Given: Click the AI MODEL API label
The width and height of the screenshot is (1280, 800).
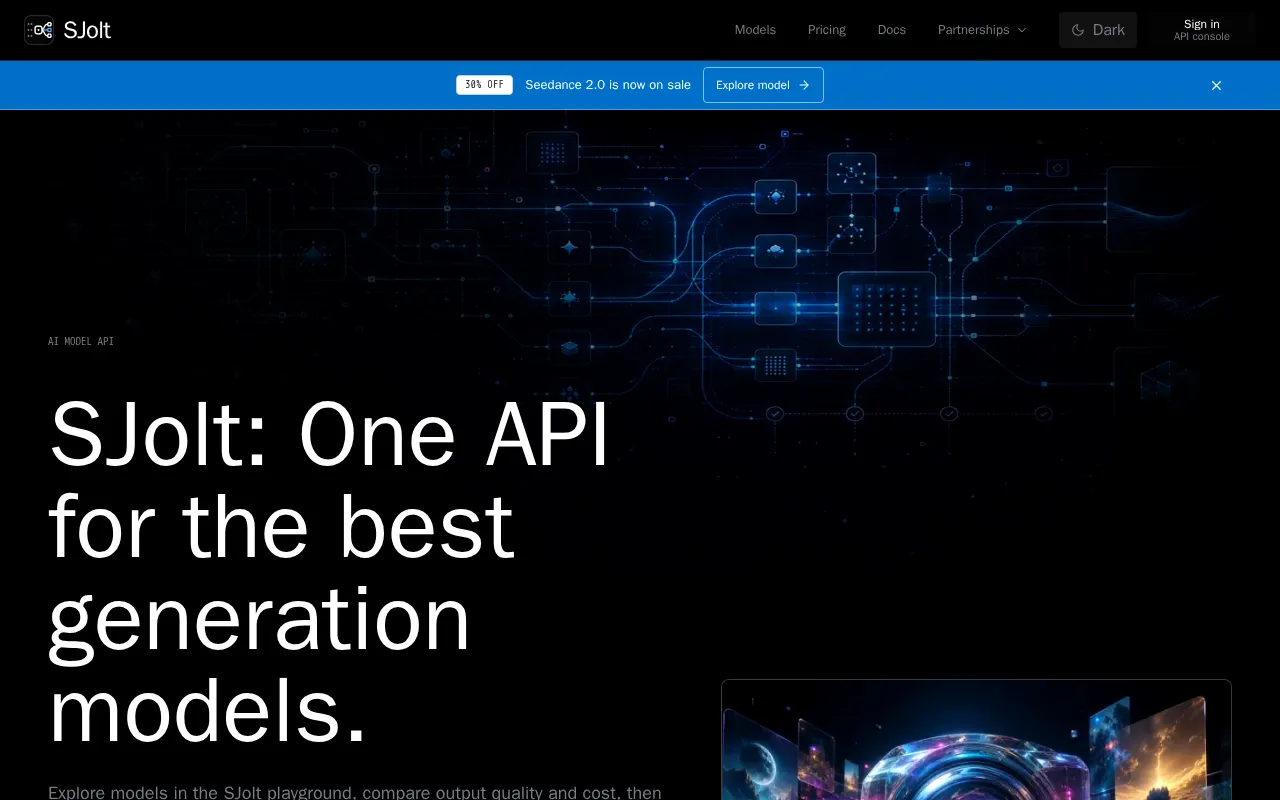Looking at the screenshot, I should pyautogui.click(x=81, y=342).
